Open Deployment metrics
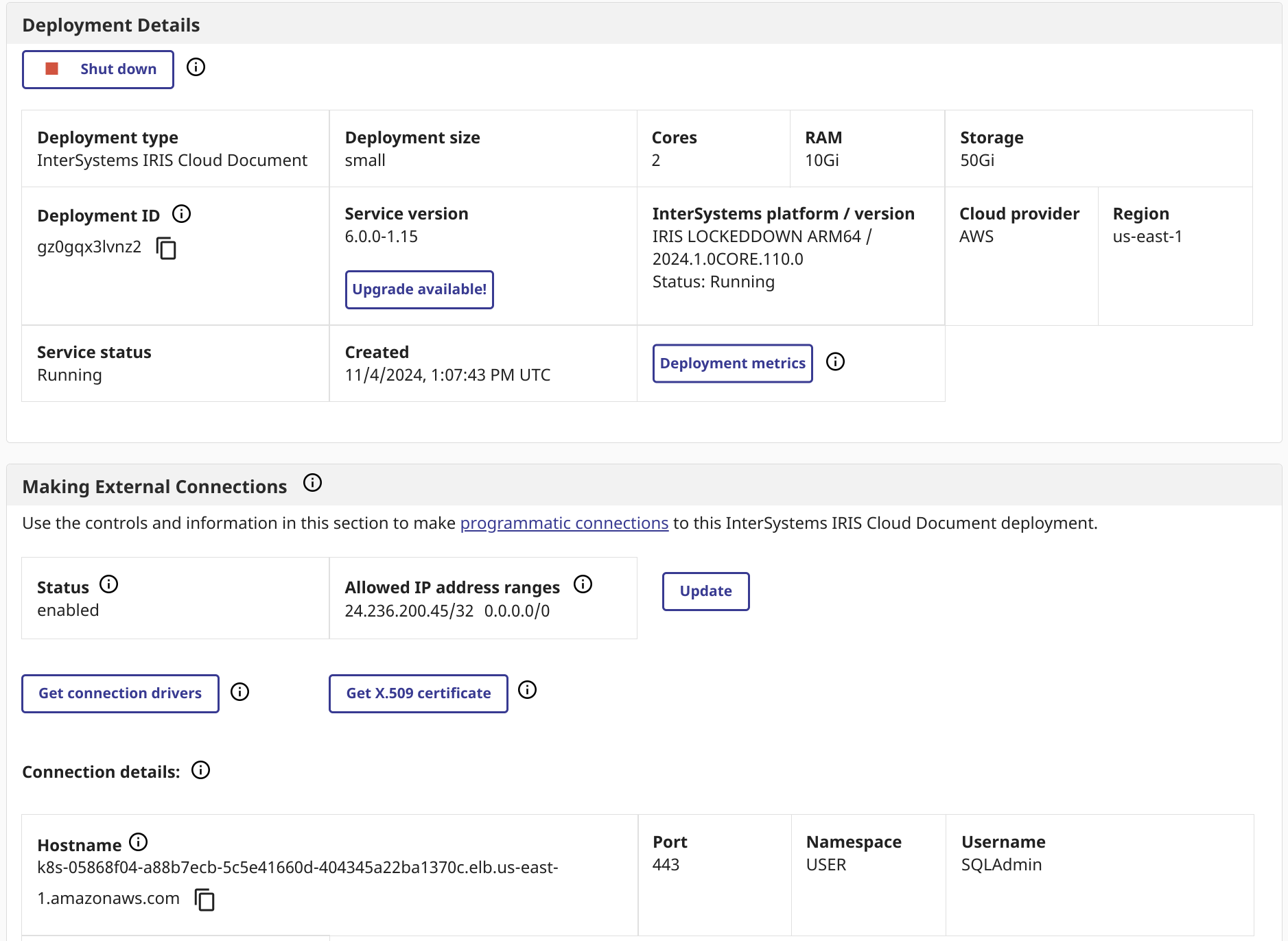The height and width of the screenshot is (941, 1288). (732, 364)
